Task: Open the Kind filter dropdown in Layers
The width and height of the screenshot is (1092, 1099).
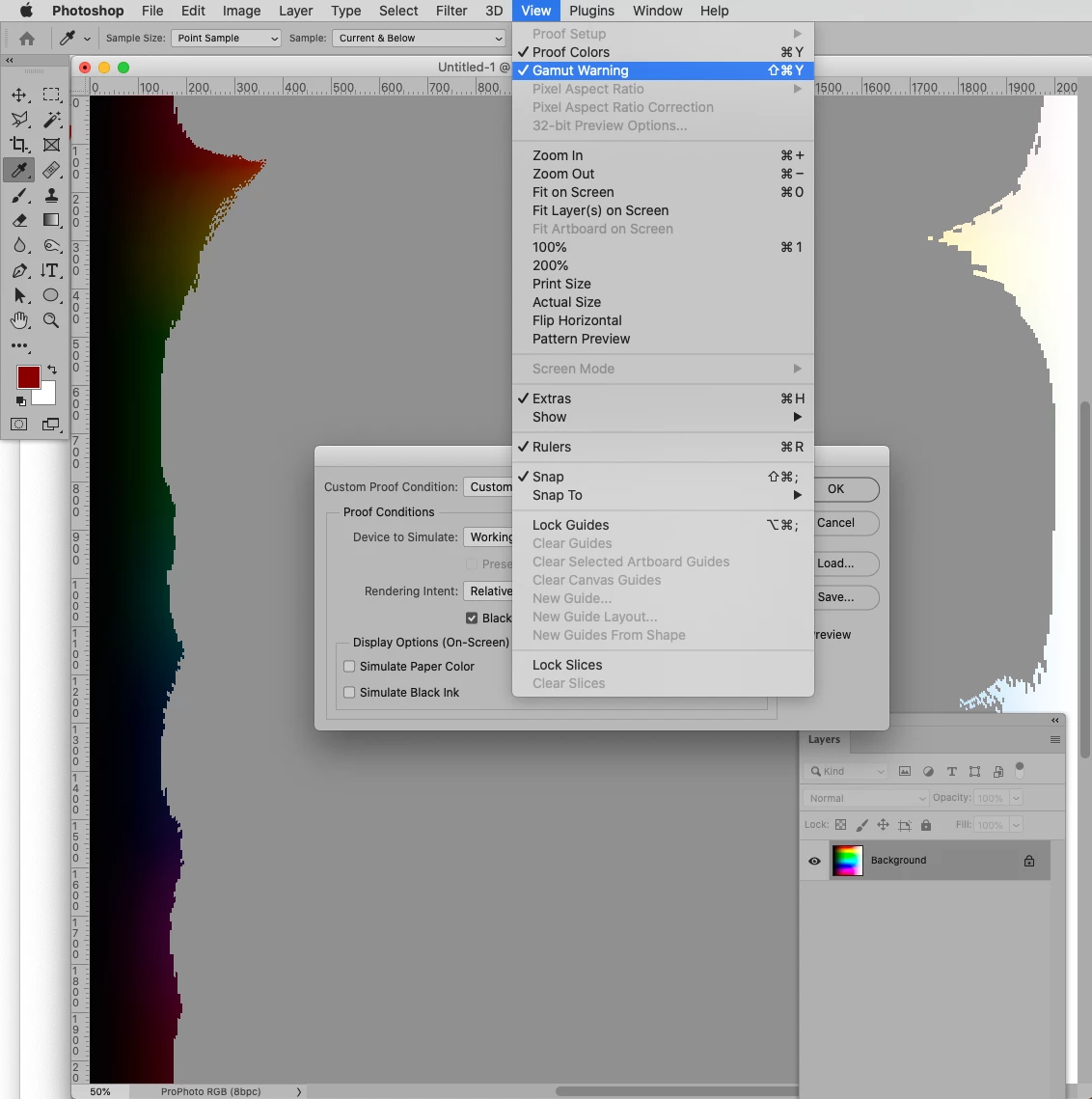Action: 846,771
